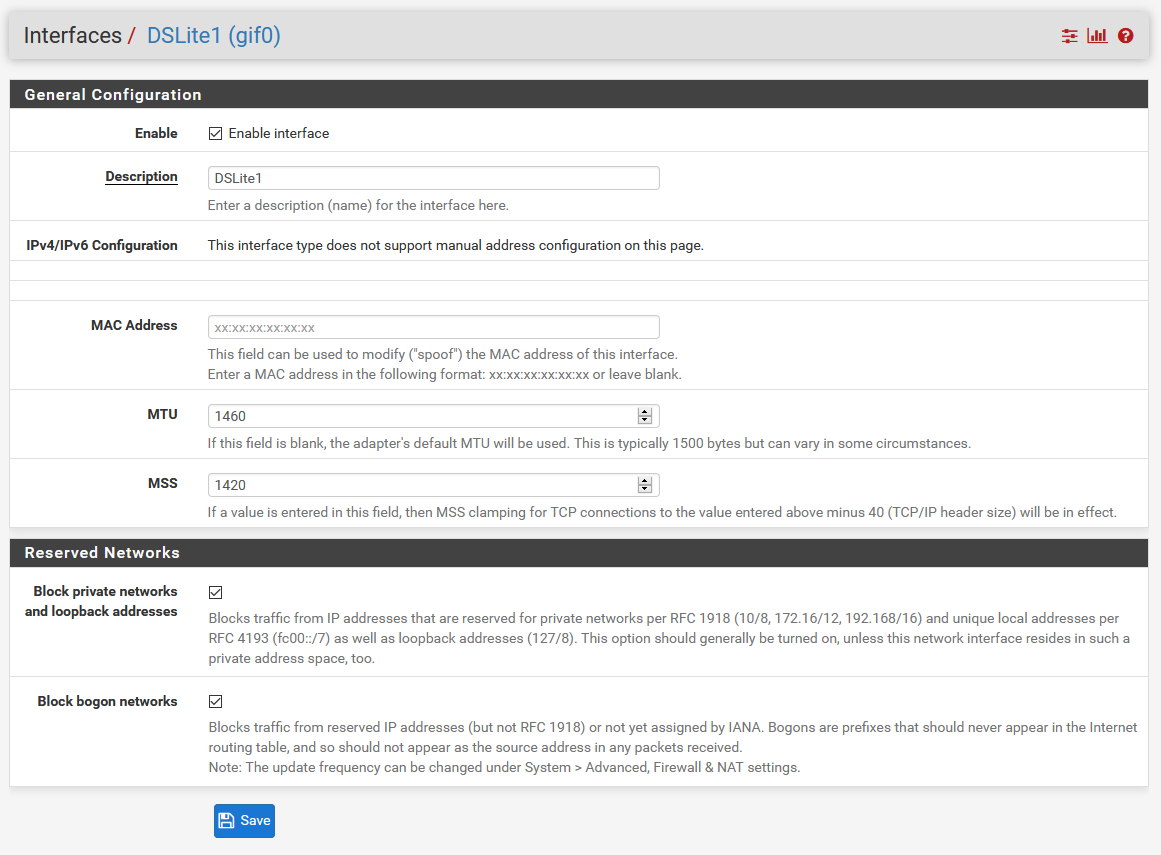The height and width of the screenshot is (855, 1161).
Task: Click the 'Note: The update frequency' help text
Action: (x=504, y=767)
